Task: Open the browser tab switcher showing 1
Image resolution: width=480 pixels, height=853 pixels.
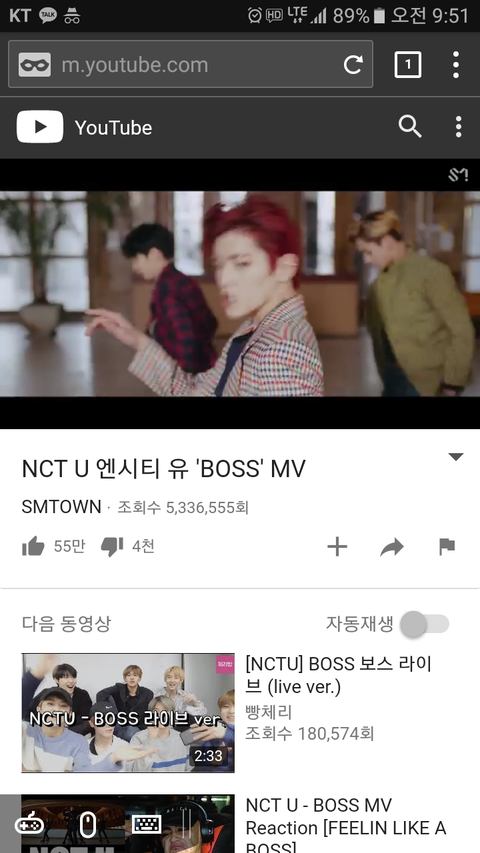Action: (x=408, y=65)
